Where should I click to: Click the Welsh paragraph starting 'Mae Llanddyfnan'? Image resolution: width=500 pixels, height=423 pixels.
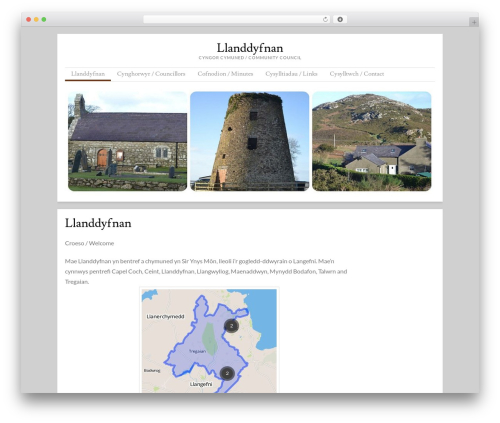click(206, 271)
